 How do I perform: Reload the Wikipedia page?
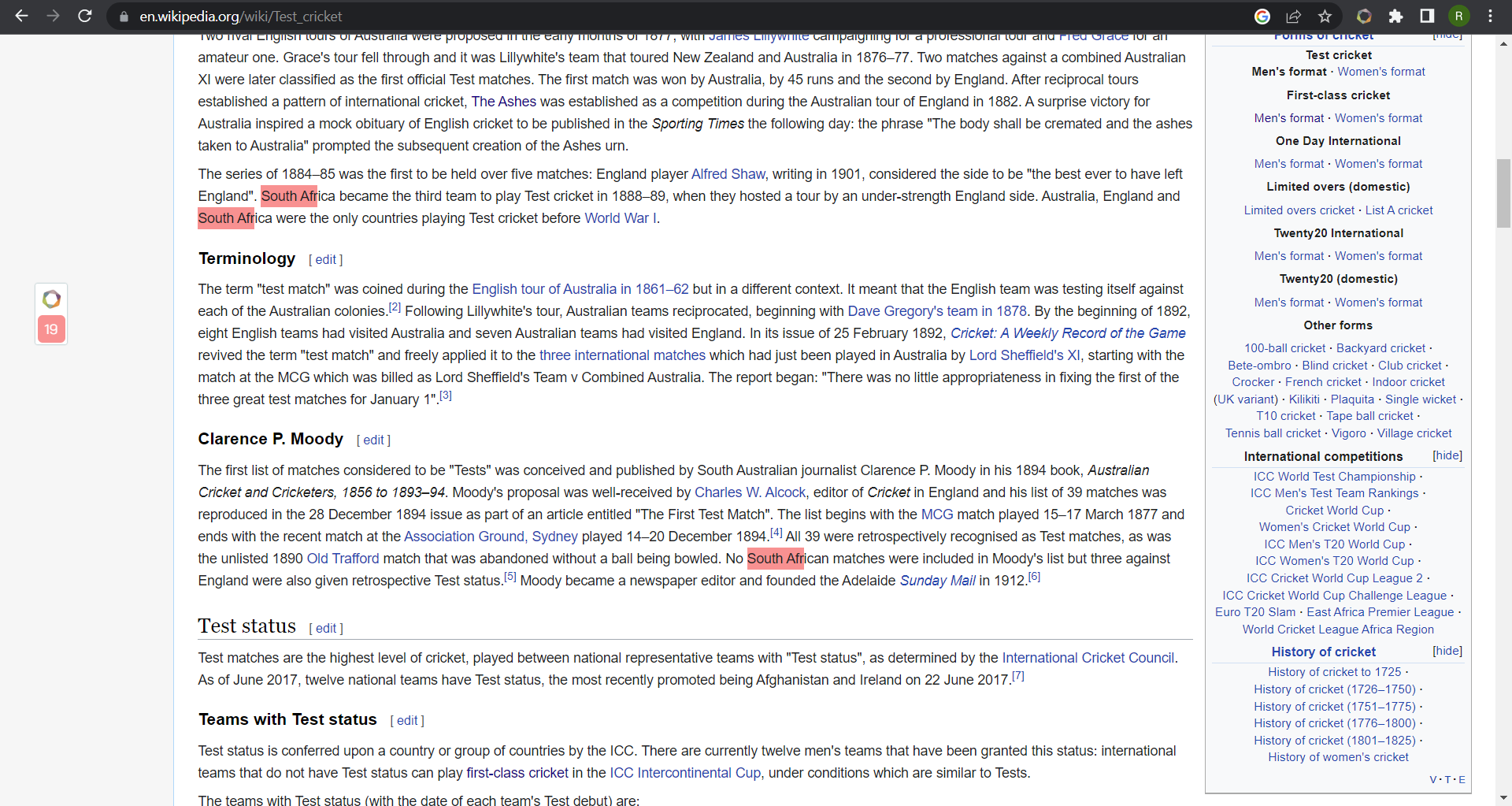pyautogui.click(x=85, y=16)
